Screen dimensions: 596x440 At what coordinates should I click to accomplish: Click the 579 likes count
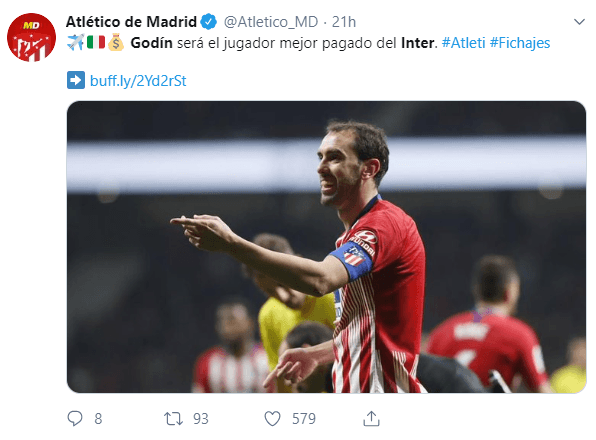[304, 419]
